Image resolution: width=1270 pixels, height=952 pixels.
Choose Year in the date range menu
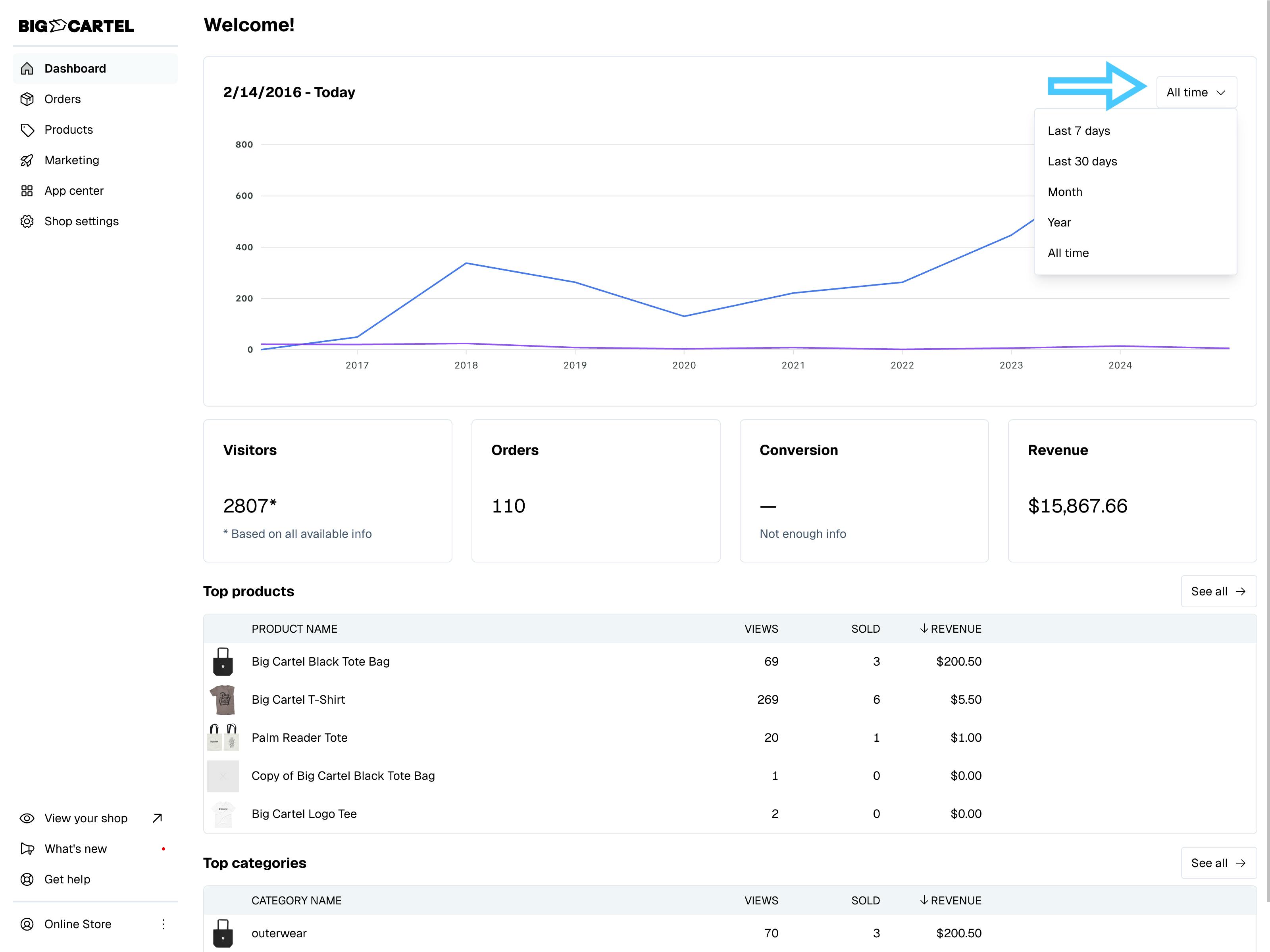[1135, 223]
